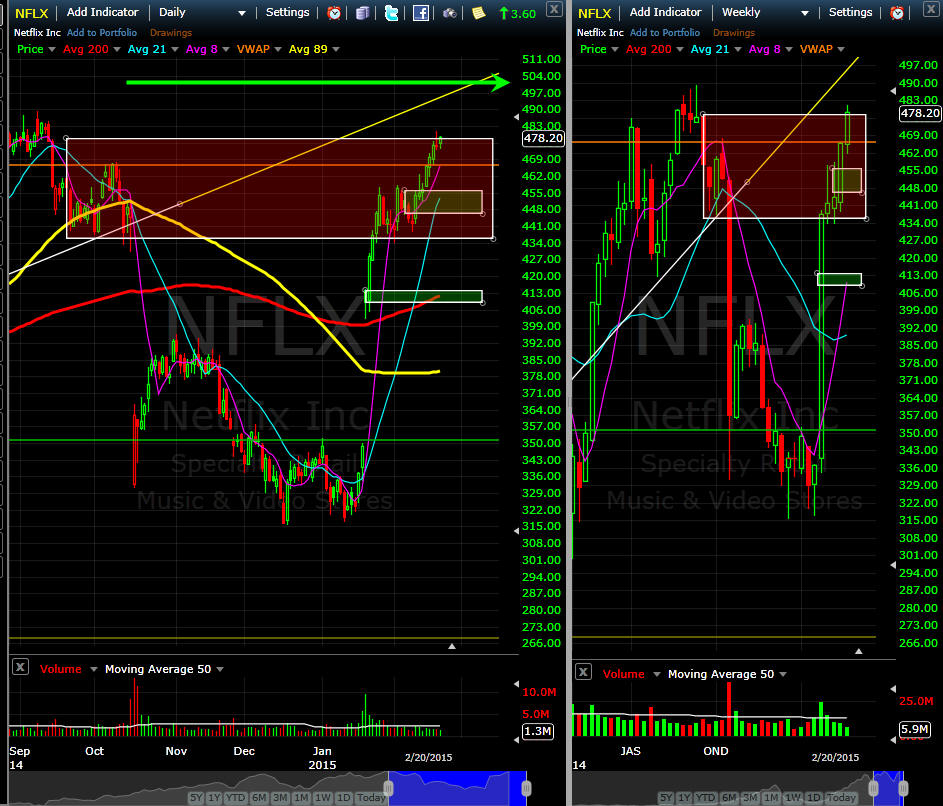Open the alarm clock alert icon in weekly chart
Image resolution: width=943 pixels, height=806 pixels.
(897, 13)
